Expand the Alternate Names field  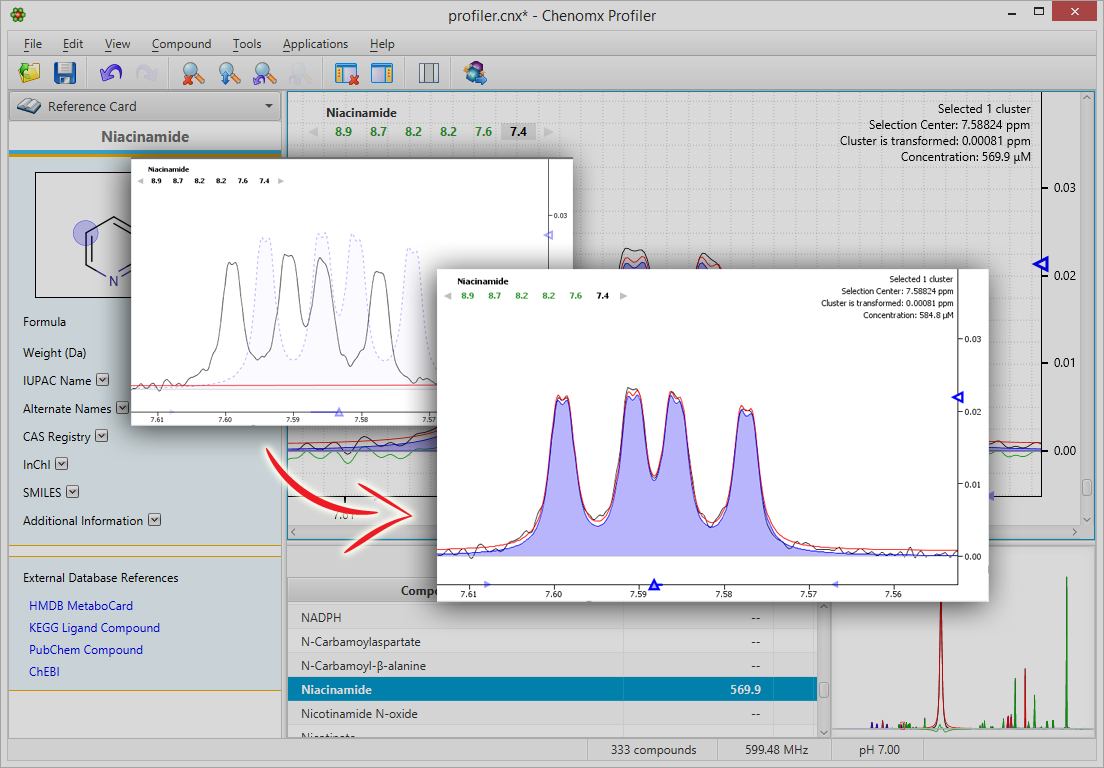click(122, 408)
